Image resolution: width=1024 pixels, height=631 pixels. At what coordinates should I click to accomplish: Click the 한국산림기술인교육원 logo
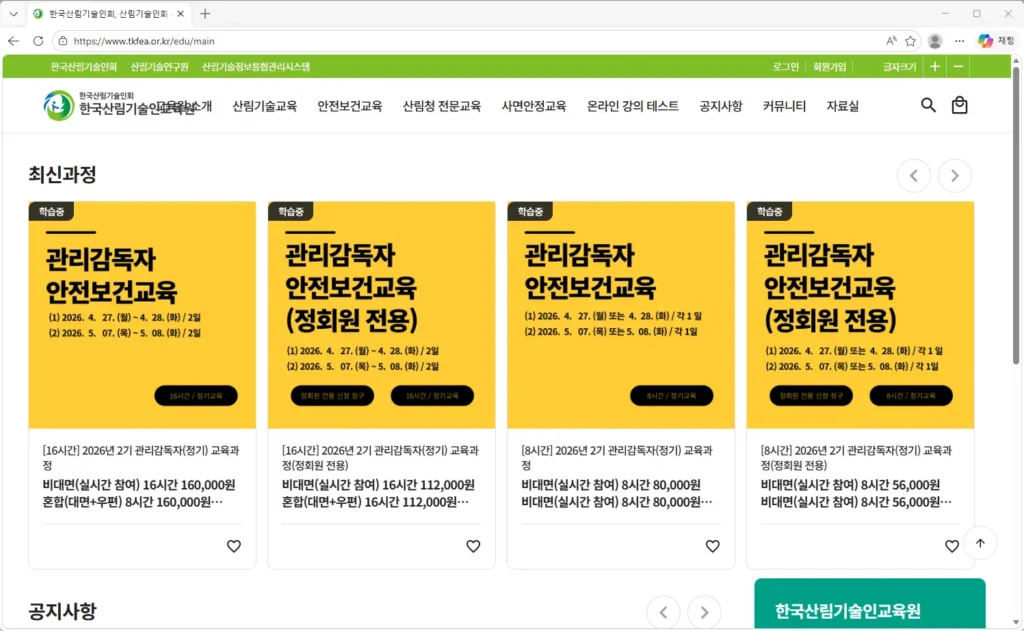click(x=119, y=106)
